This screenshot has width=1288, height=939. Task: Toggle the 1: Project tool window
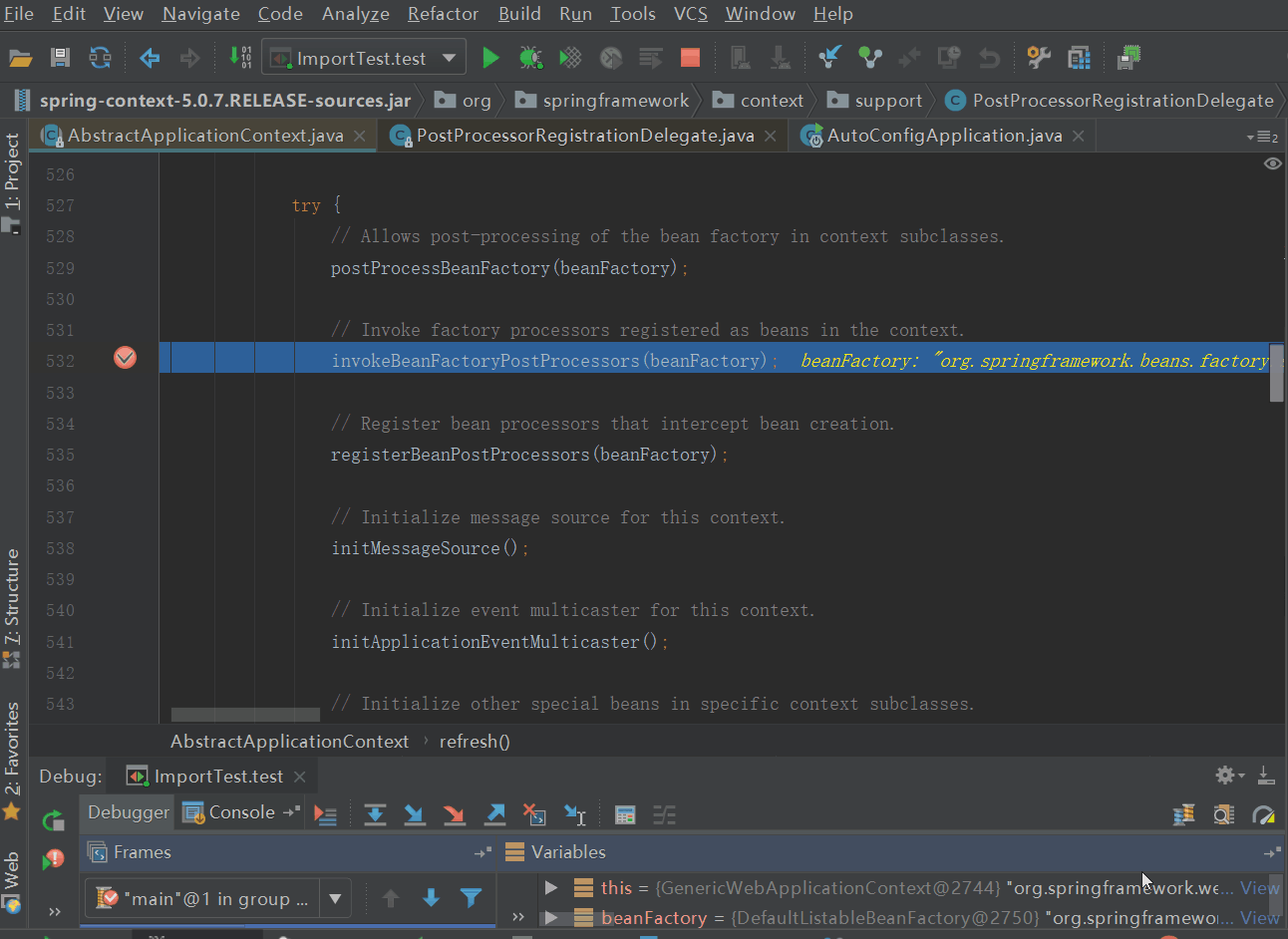(12, 182)
